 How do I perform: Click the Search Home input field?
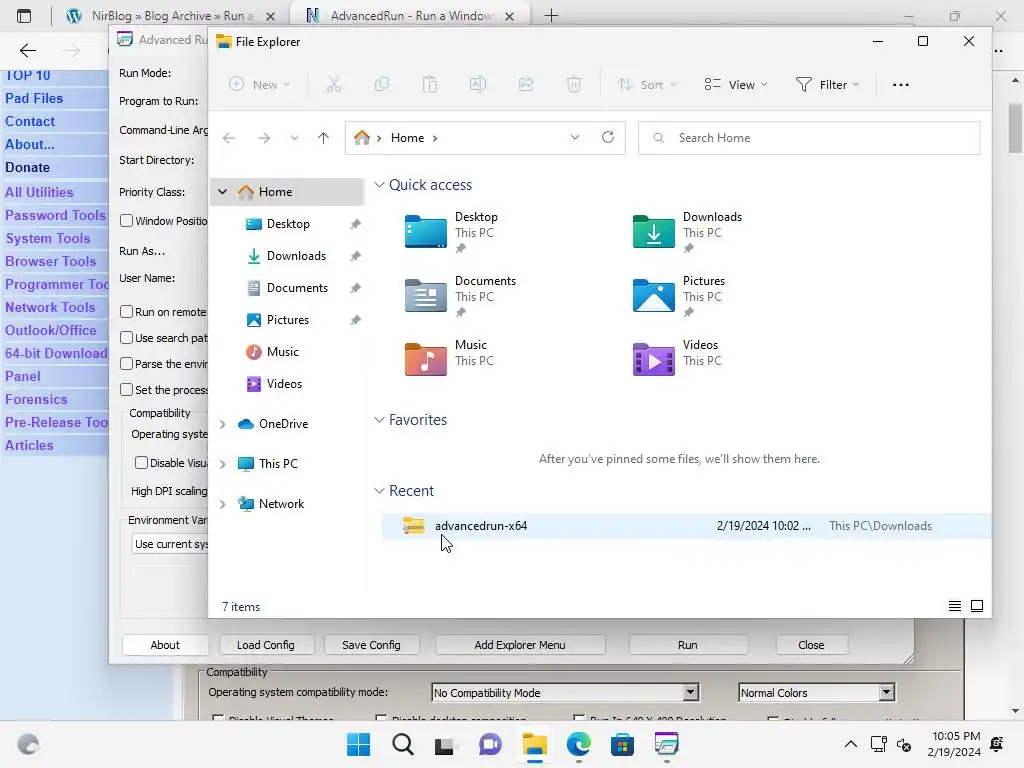click(809, 138)
